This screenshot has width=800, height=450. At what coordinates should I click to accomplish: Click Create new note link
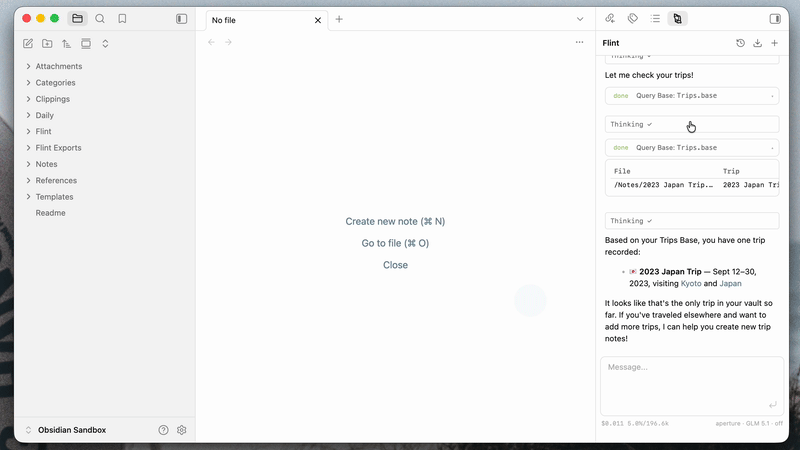point(395,221)
